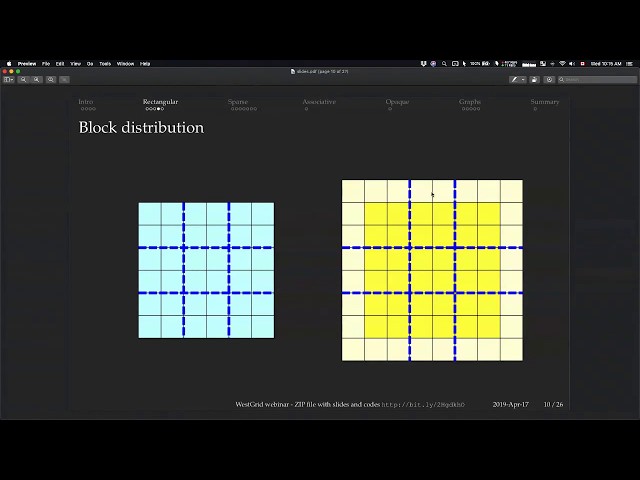
Task: Expand the highlight color dropdown arrow
Action: point(523,80)
